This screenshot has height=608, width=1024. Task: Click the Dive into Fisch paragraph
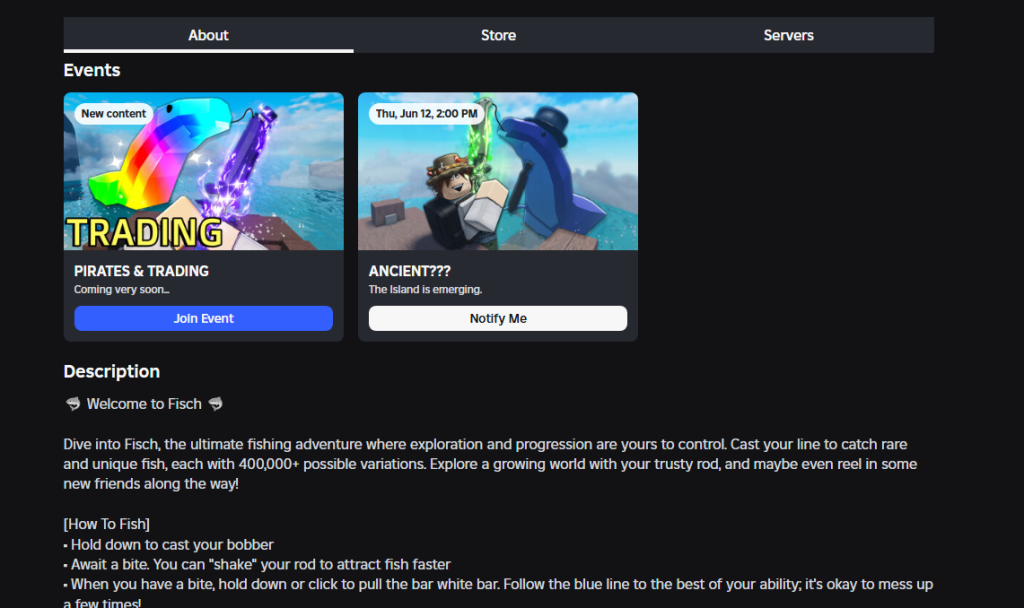click(x=490, y=464)
